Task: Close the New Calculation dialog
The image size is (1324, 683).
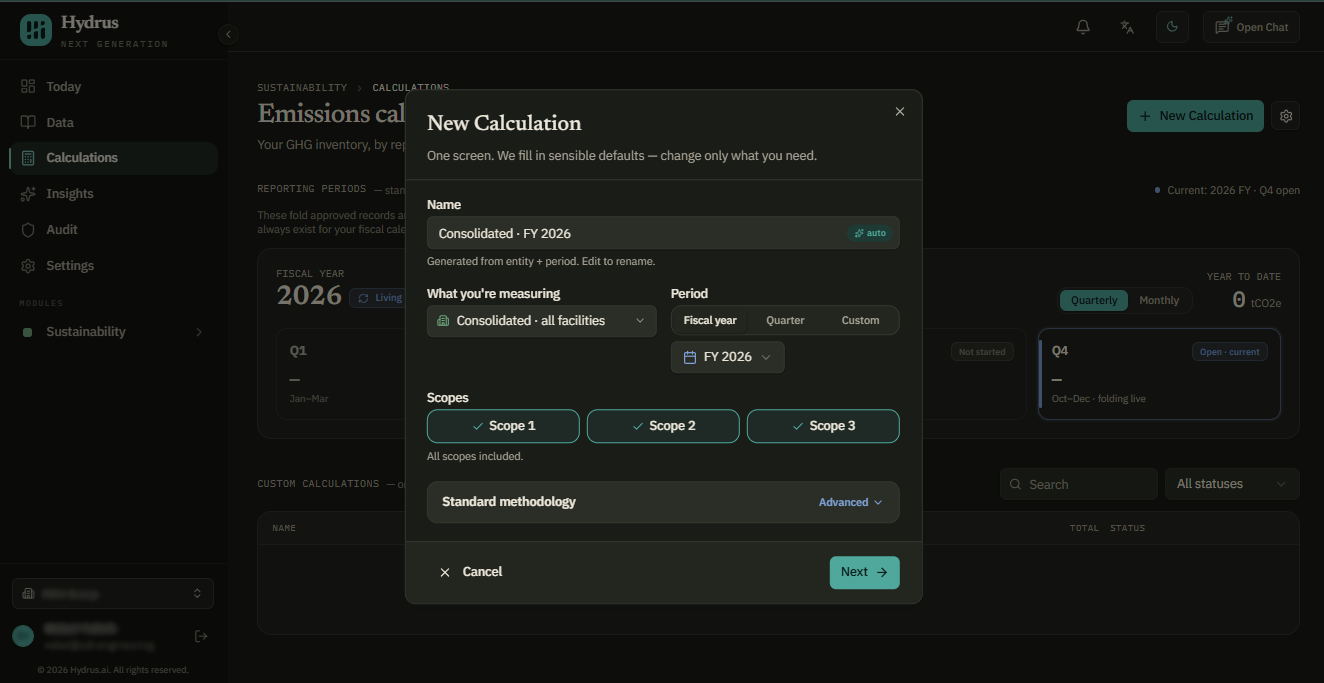Action: pos(900,112)
